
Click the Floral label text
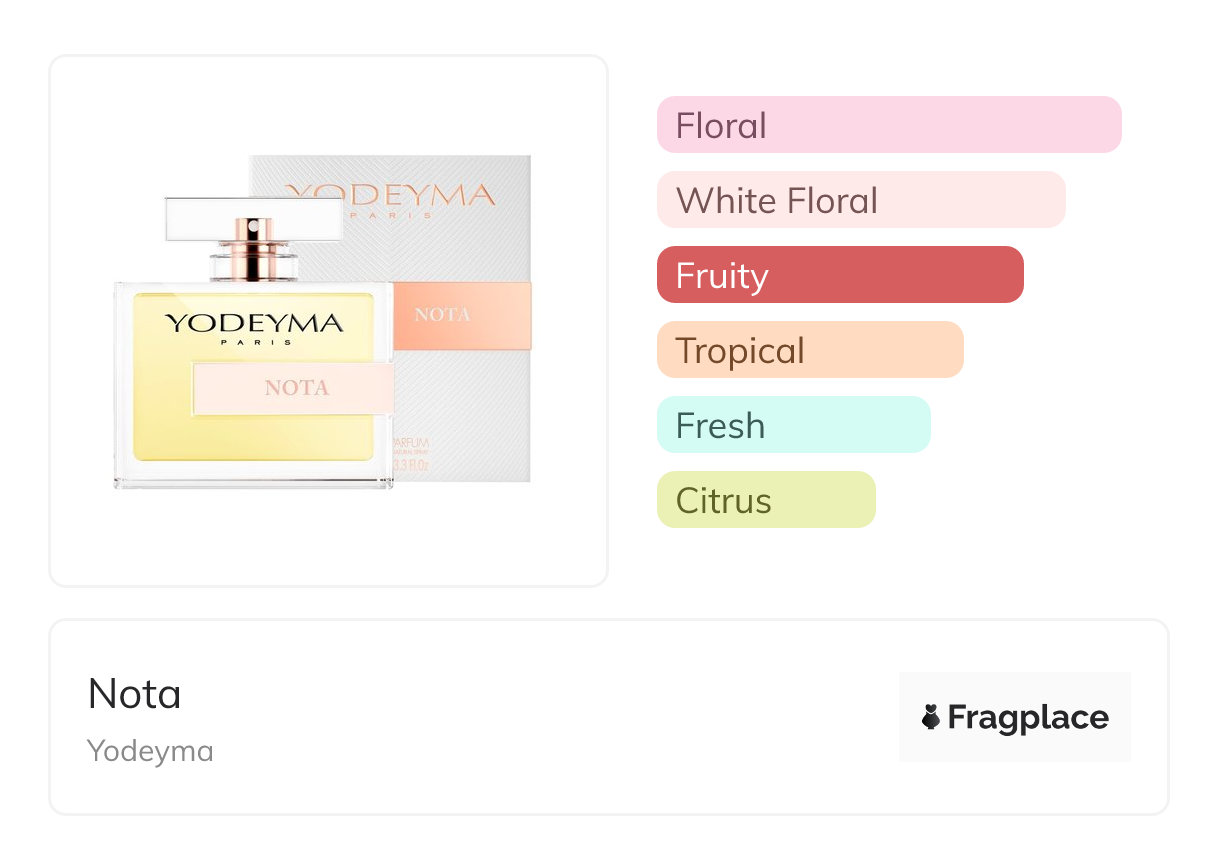[x=721, y=126]
